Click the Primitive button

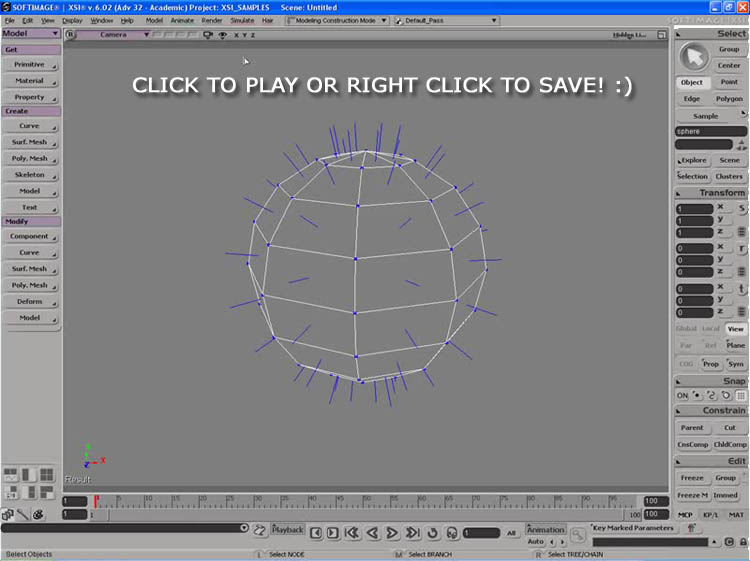coord(30,64)
